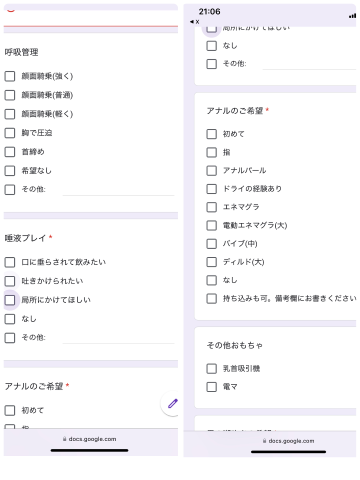360x480 pixels.
Task: Tap the back arrow beneath the 21:06 clock
Action: point(194,22)
